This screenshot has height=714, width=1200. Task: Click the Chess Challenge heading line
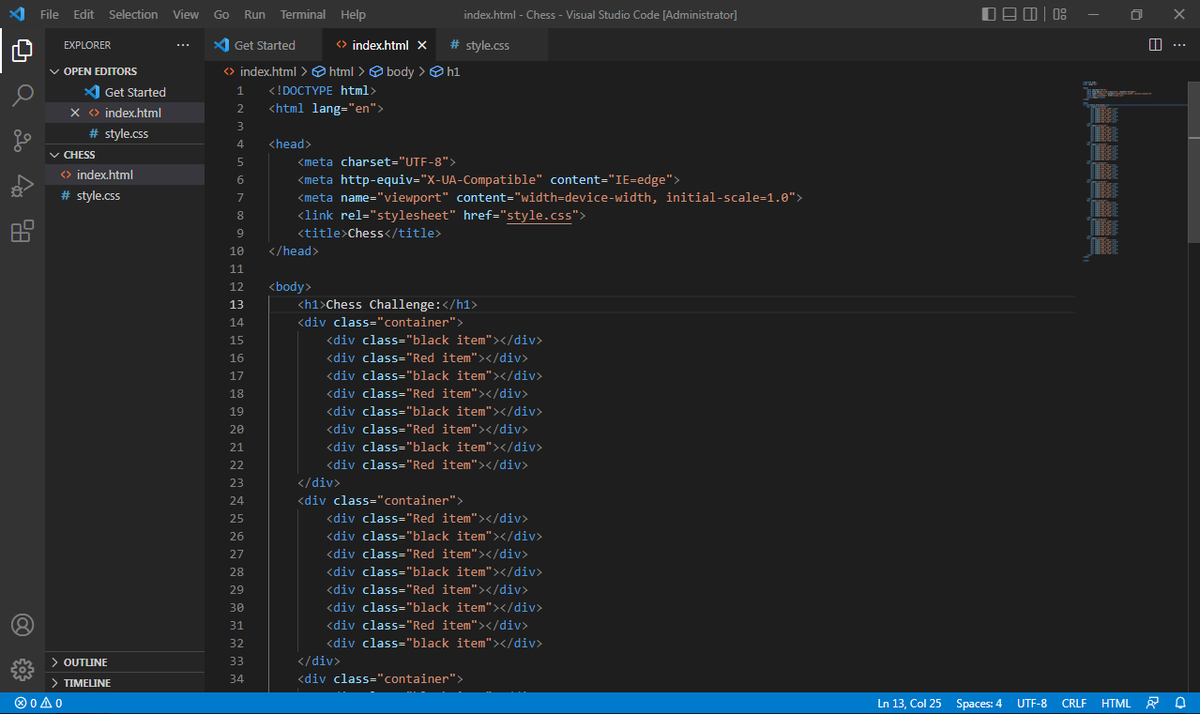[387, 304]
